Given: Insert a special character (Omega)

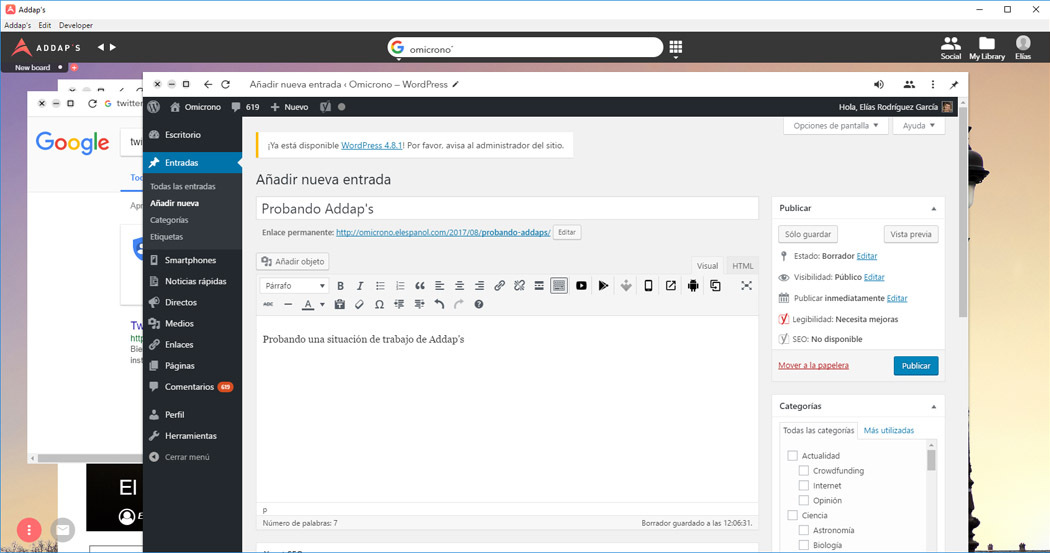Looking at the screenshot, I should (x=379, y=305).
